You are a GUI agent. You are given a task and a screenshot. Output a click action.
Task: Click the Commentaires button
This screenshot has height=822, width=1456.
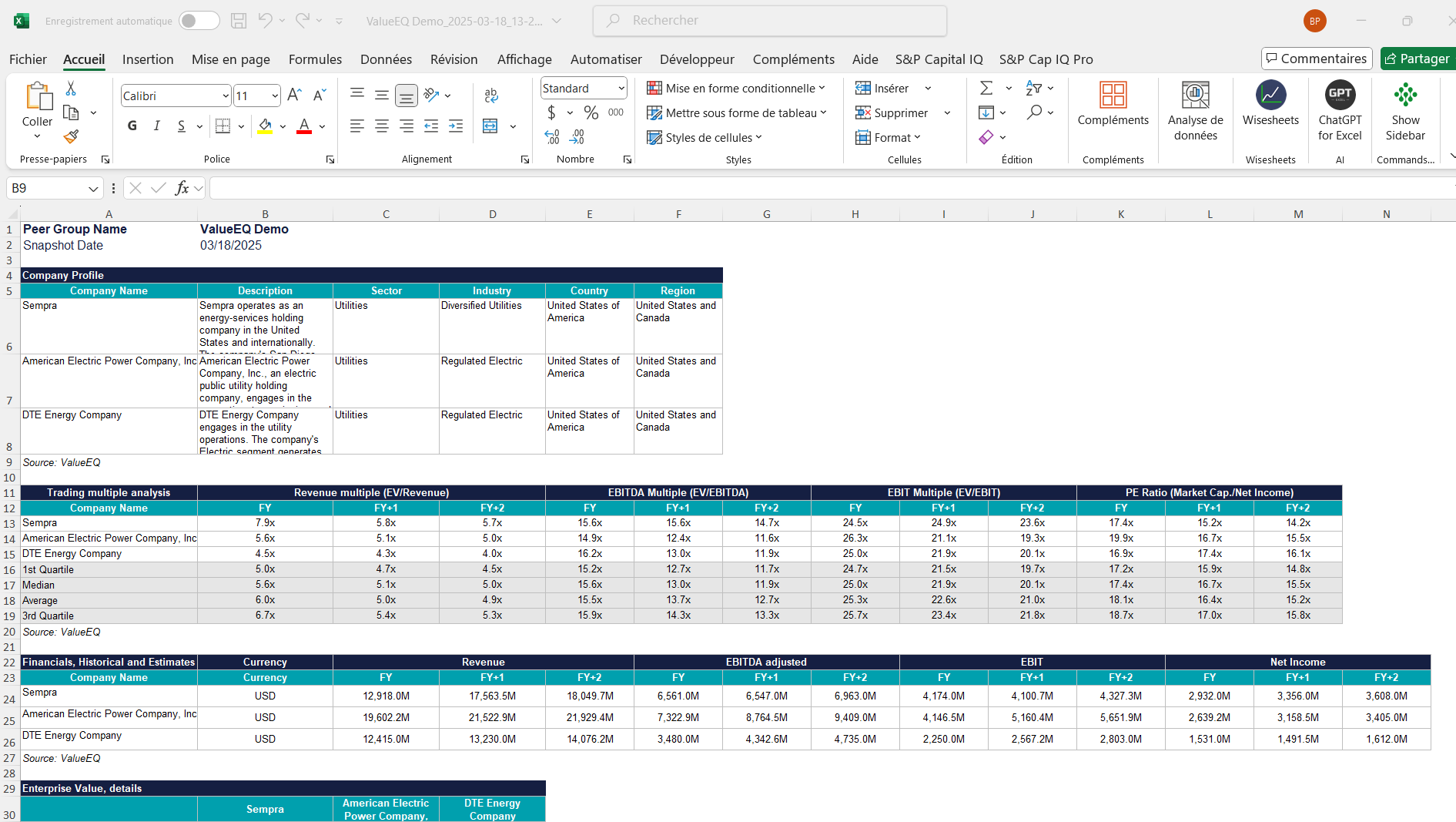[1317, 59]
